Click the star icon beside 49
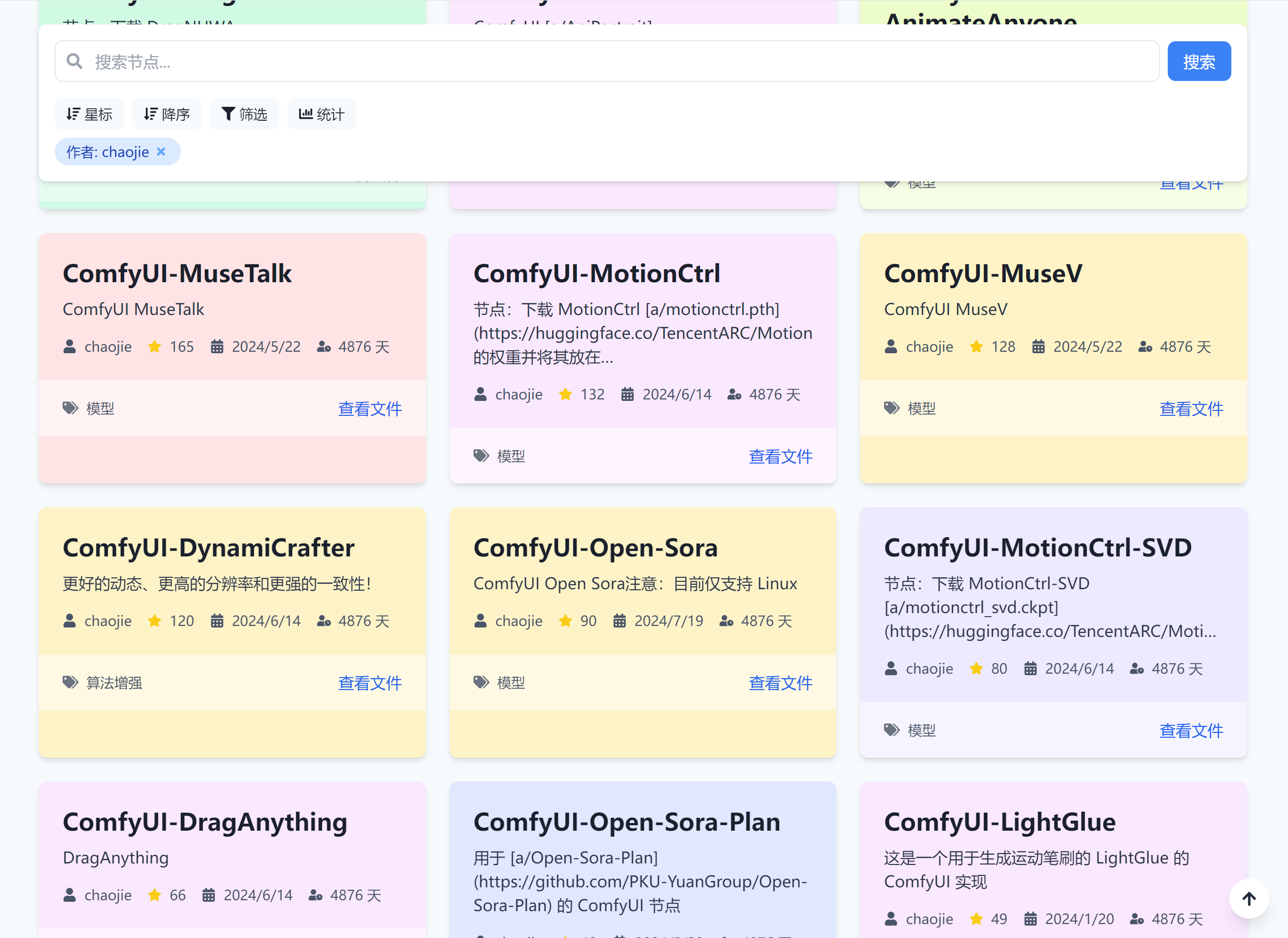The height and width of the screenshot is (938, 1288). pyautogui.click(x=976, y=919)
